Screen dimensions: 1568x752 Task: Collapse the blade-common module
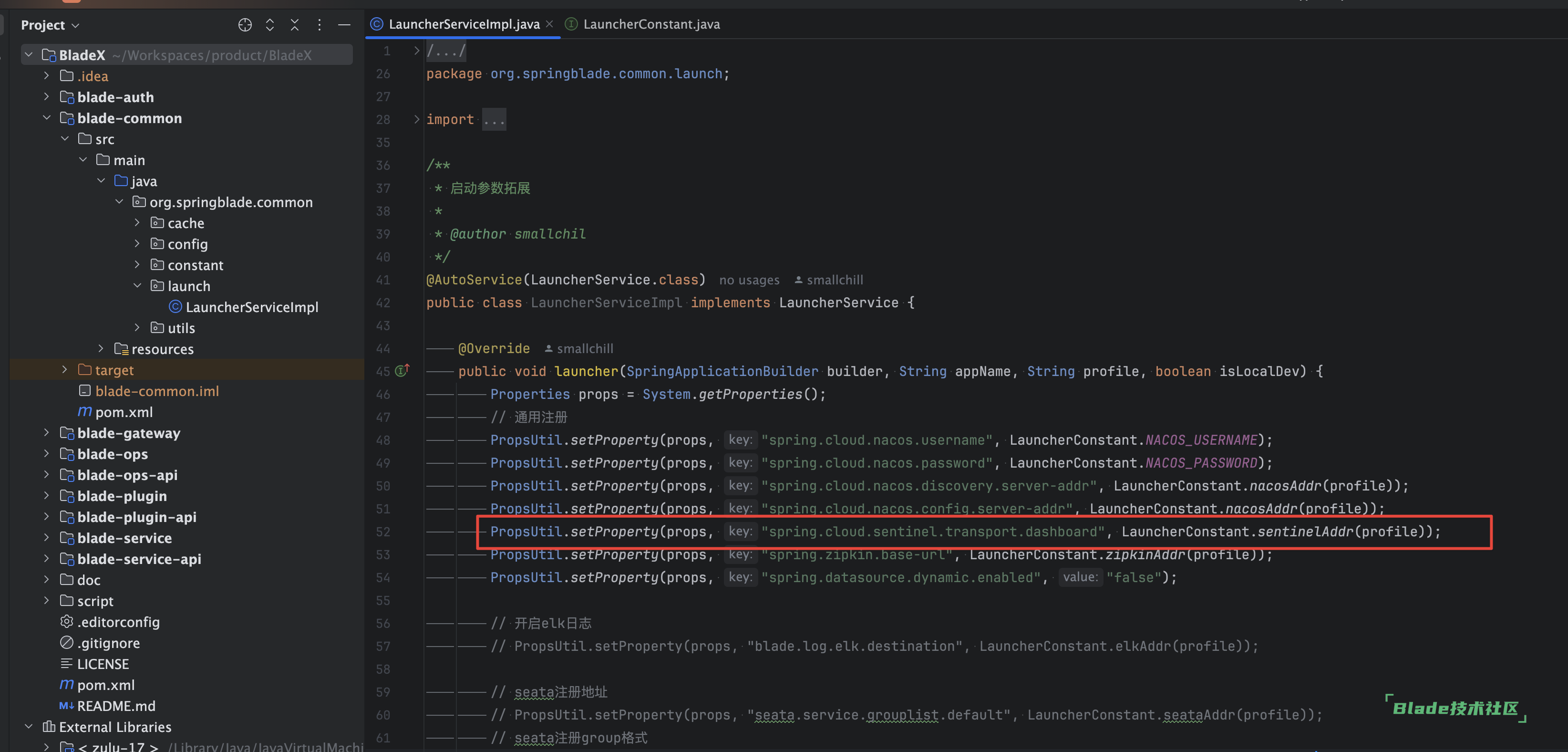(46, 117)
